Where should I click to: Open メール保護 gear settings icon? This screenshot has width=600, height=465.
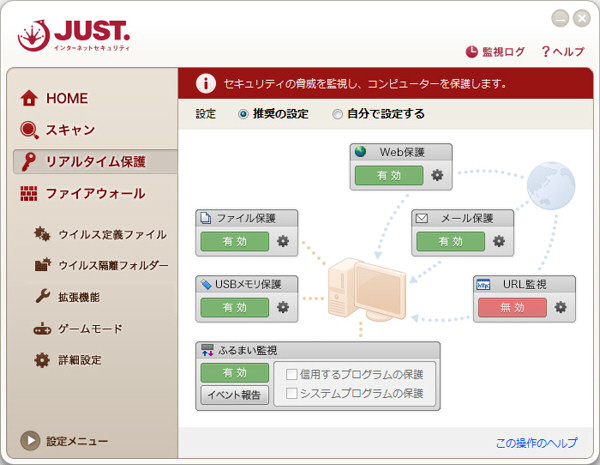(499, 241)
